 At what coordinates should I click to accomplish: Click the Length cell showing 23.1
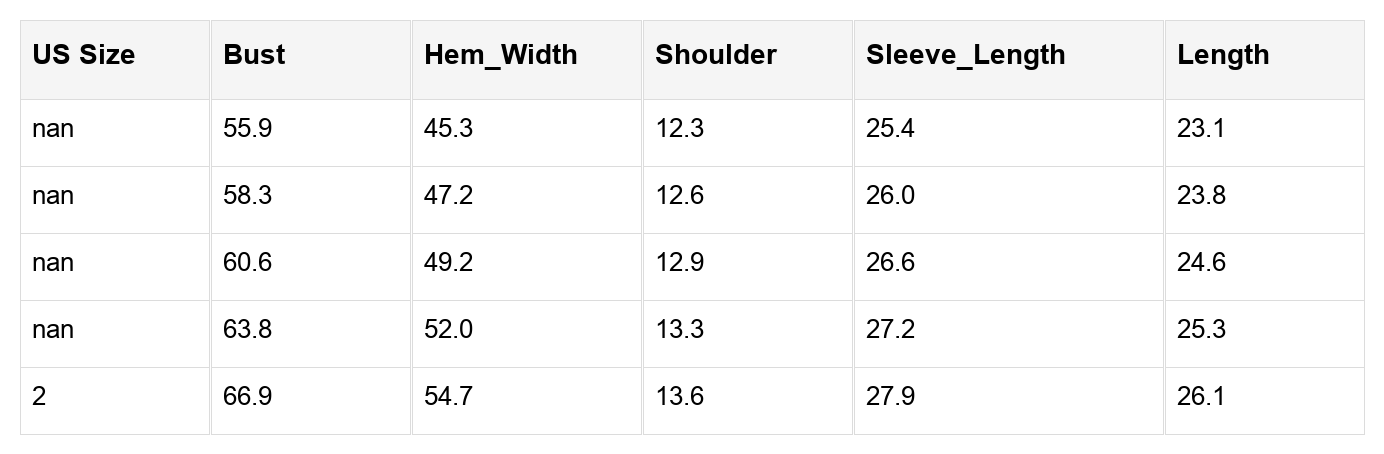click(1201, 129)
